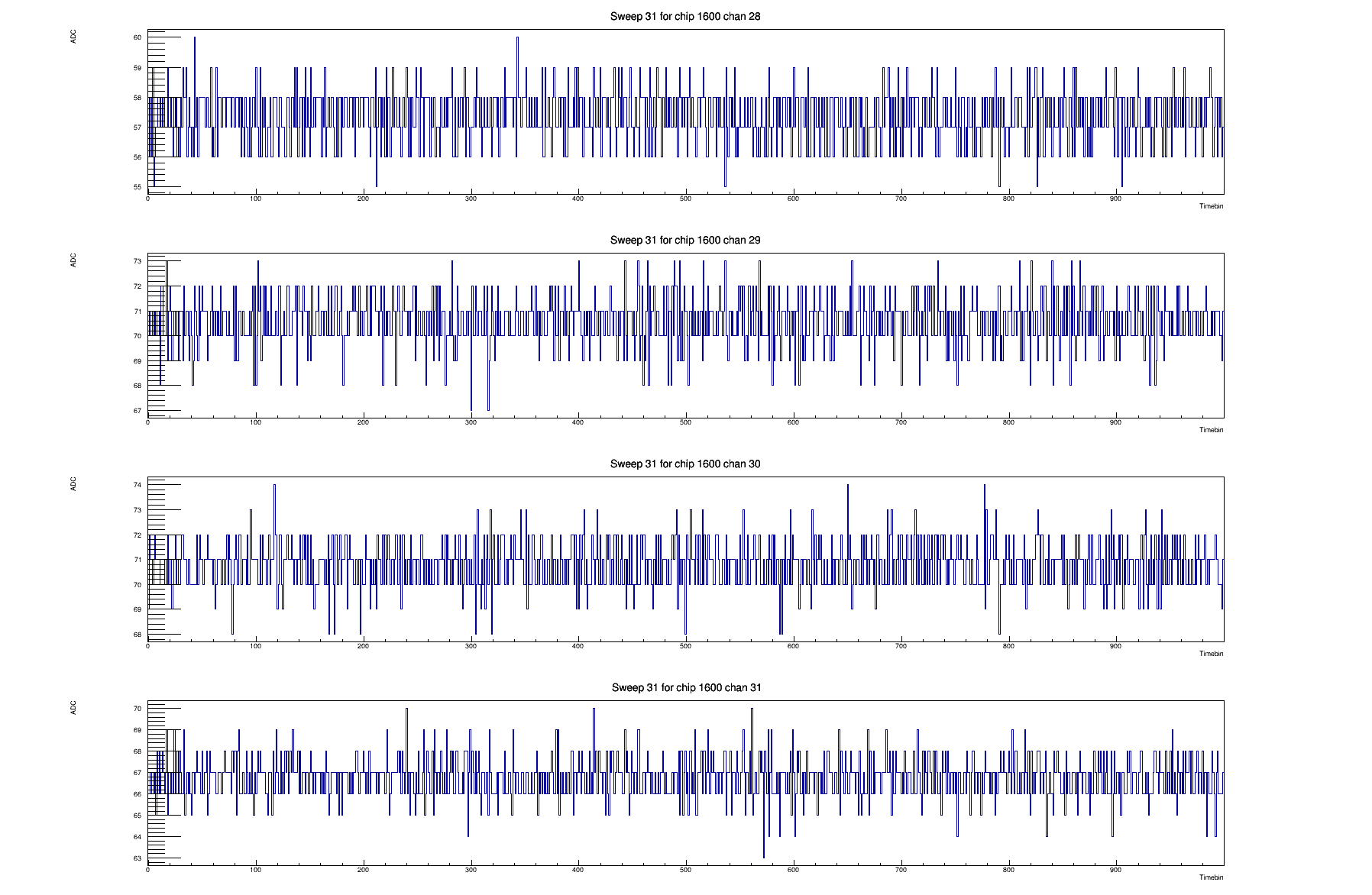The image size is (1372, 895).
Task: Select the Timebin label under chan 30 plot
Action: click(1211, 654)
